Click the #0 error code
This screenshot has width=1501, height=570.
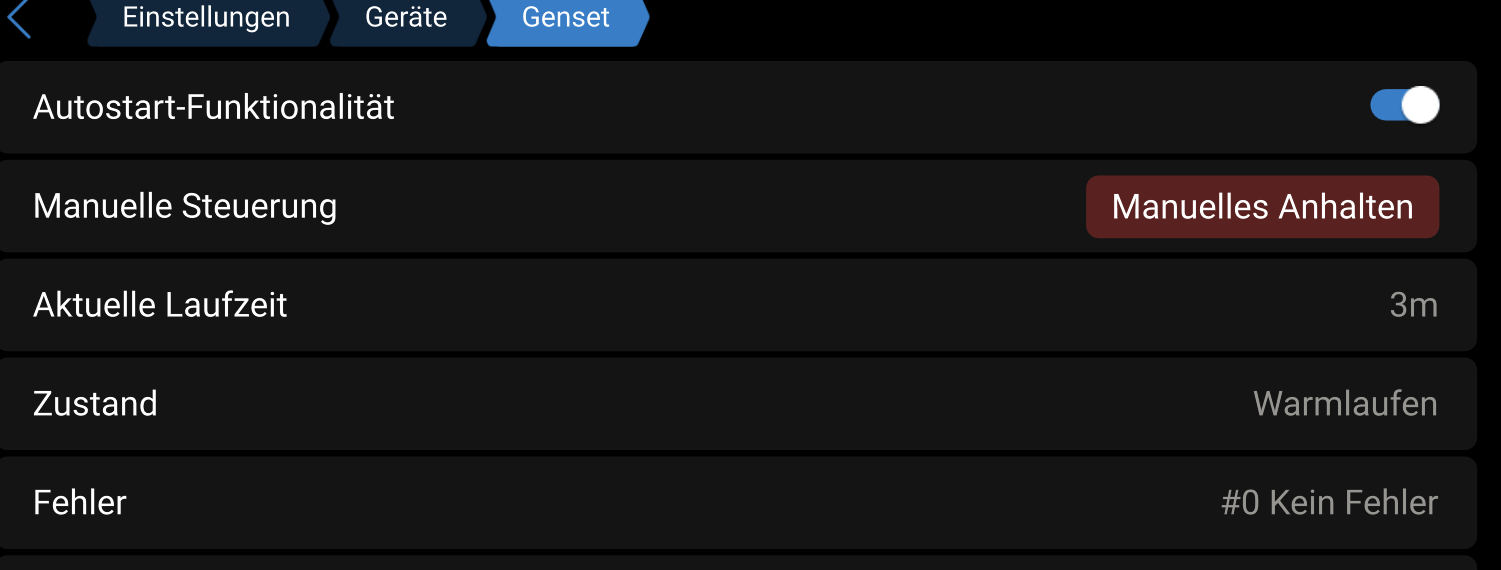point(1240,502)
